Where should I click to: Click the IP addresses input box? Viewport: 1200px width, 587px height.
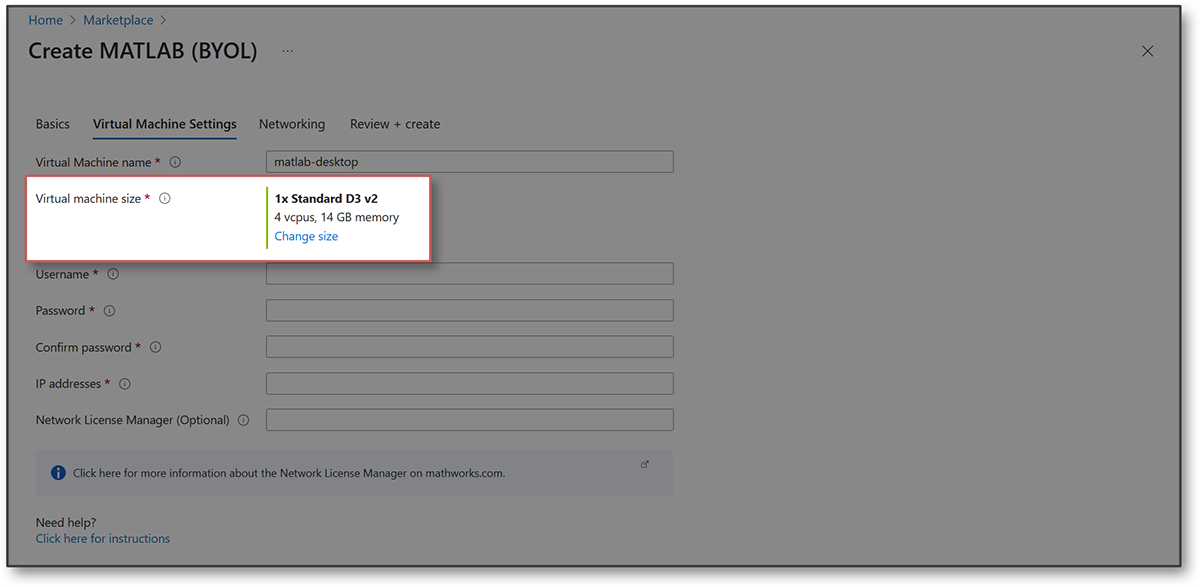pyautogui.click(x=470, y=384)
